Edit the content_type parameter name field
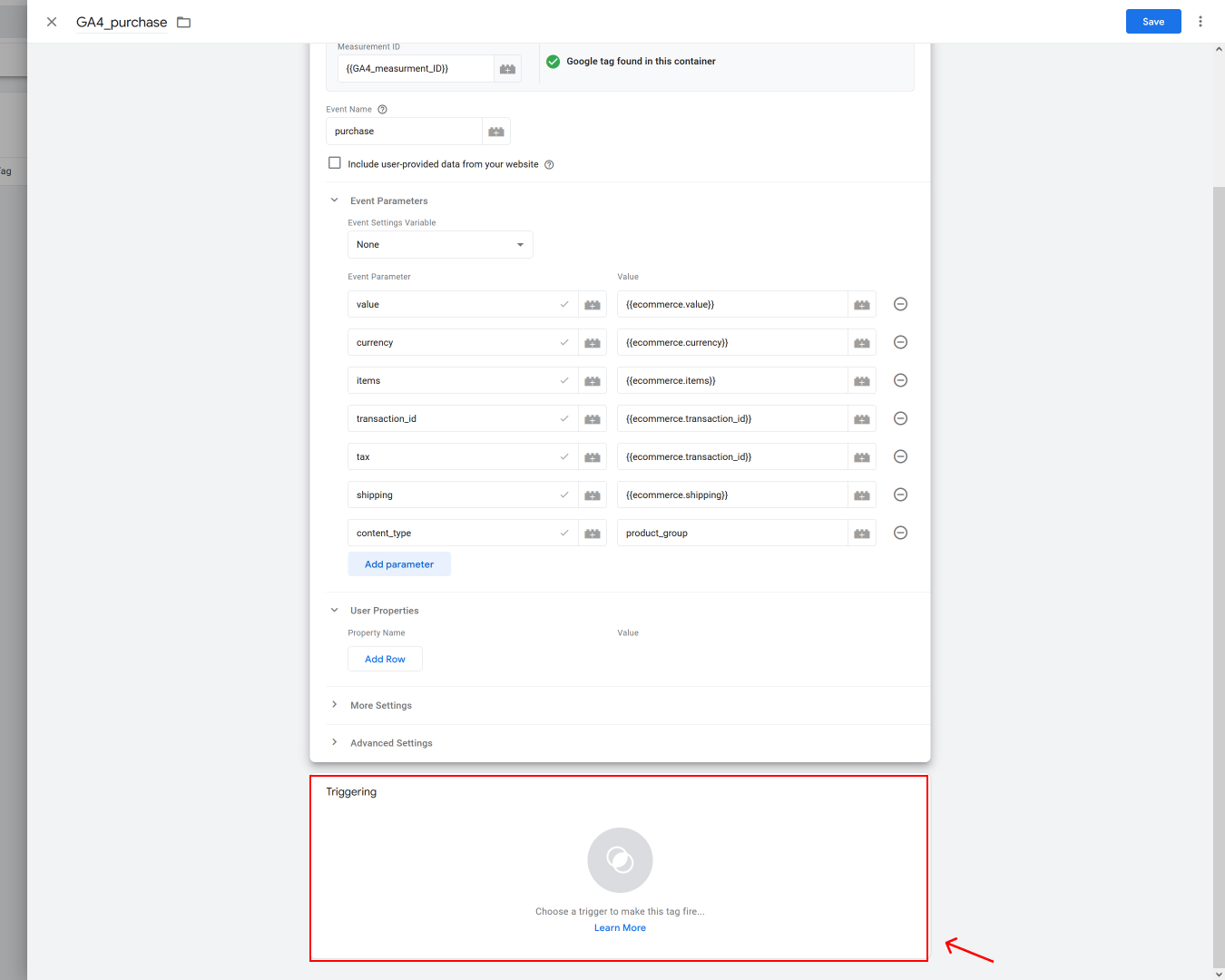This screenshot has height=980, width=1225. tap(463, 534)
